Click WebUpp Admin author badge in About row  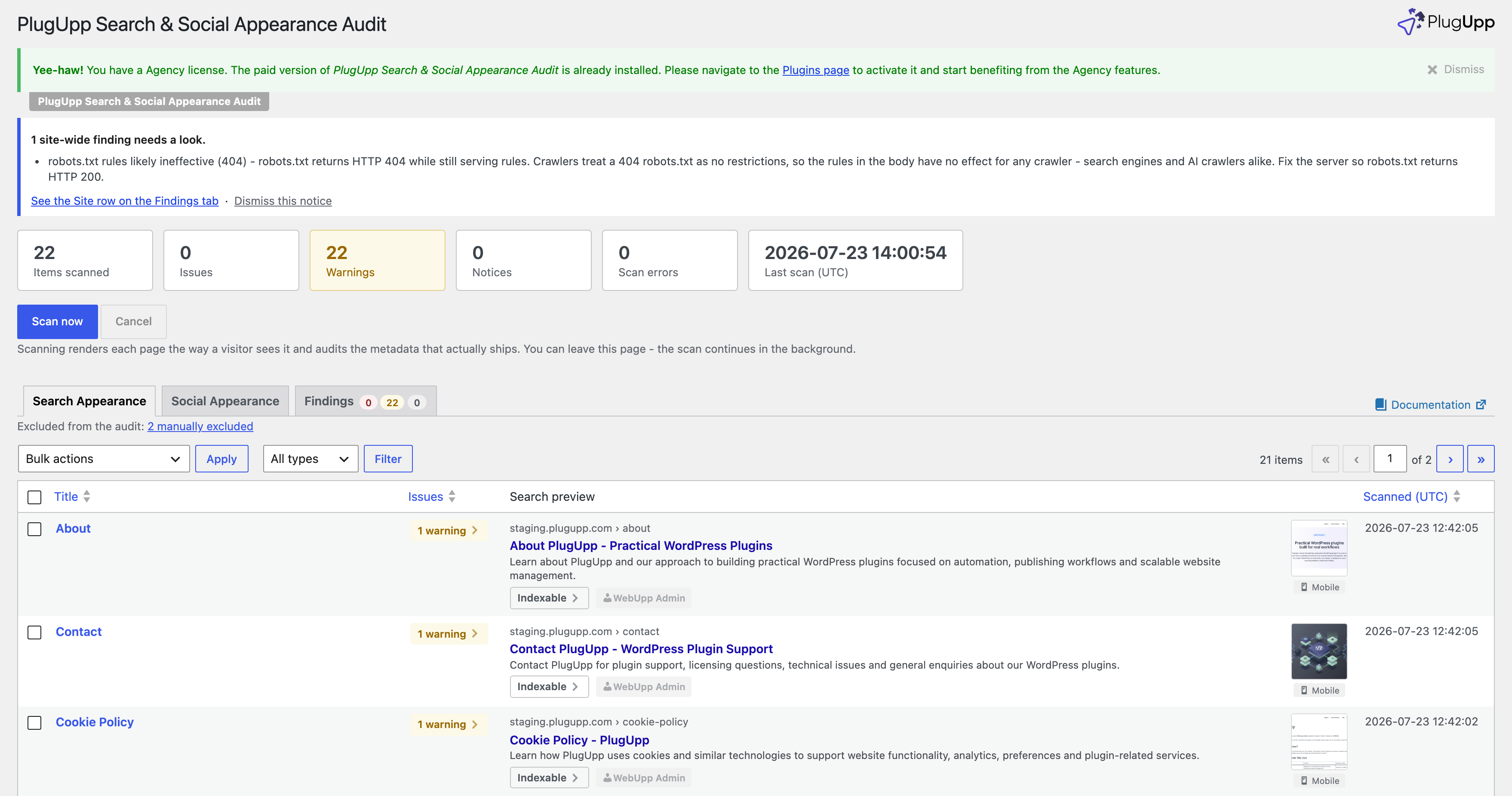pos(643,598)
